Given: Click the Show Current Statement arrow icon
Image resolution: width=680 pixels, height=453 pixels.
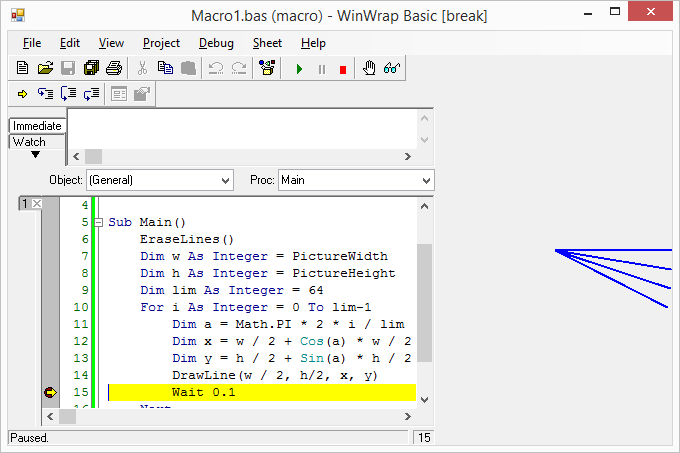Looking at the screenshot, I should pyautogui.click(x=22, y=94).
